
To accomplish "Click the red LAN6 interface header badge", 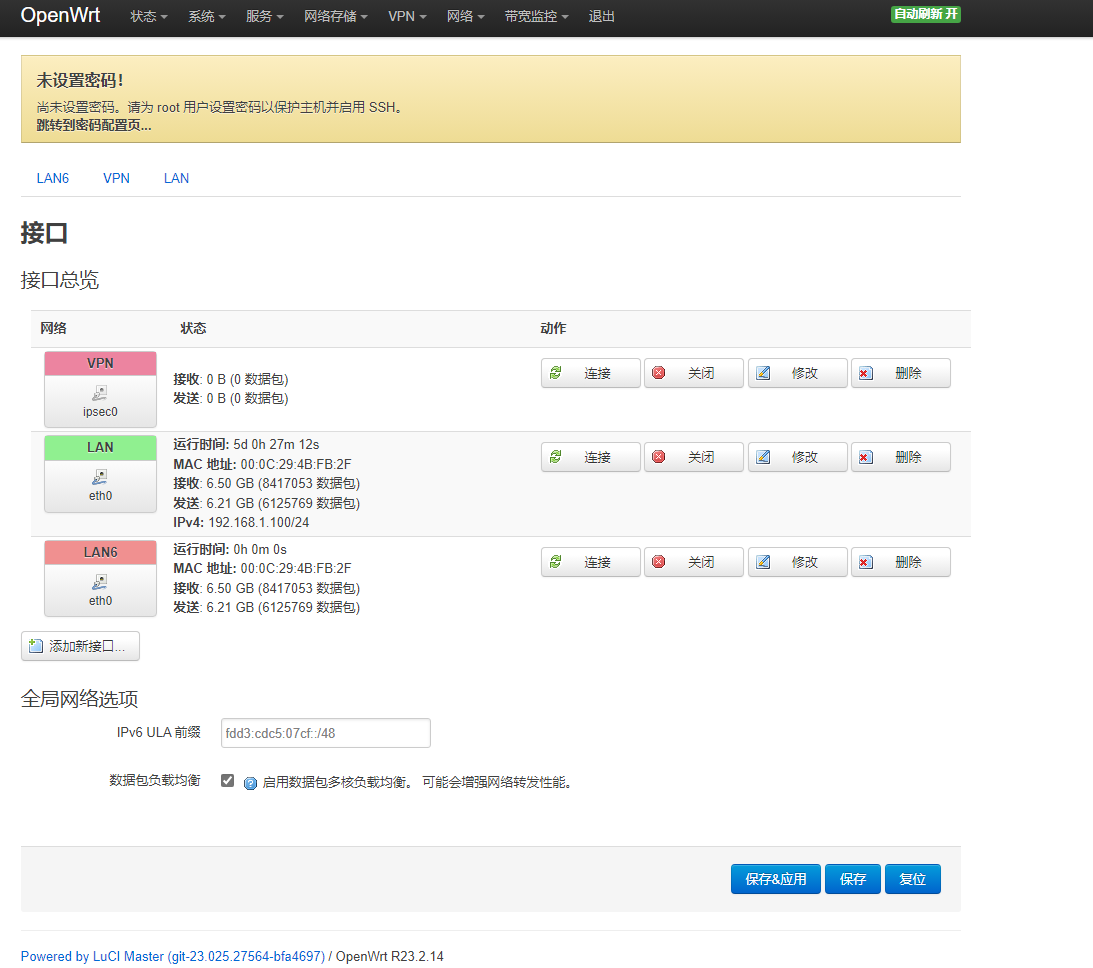I will pos(100,553).
